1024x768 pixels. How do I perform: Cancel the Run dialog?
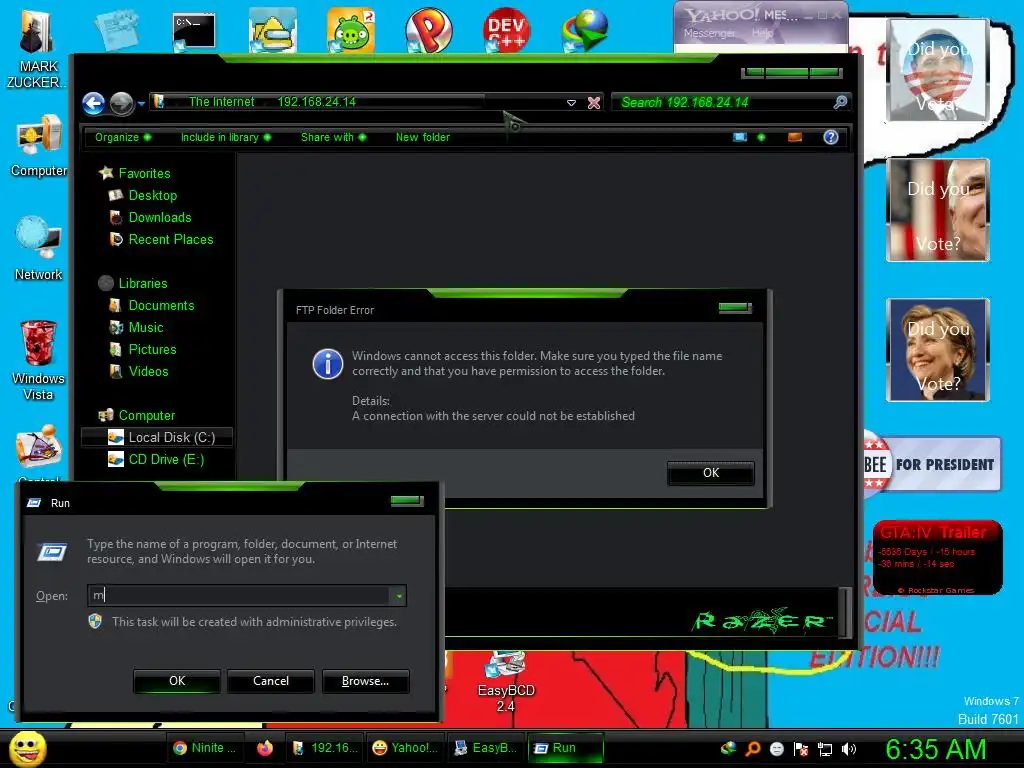pos(270,680)
